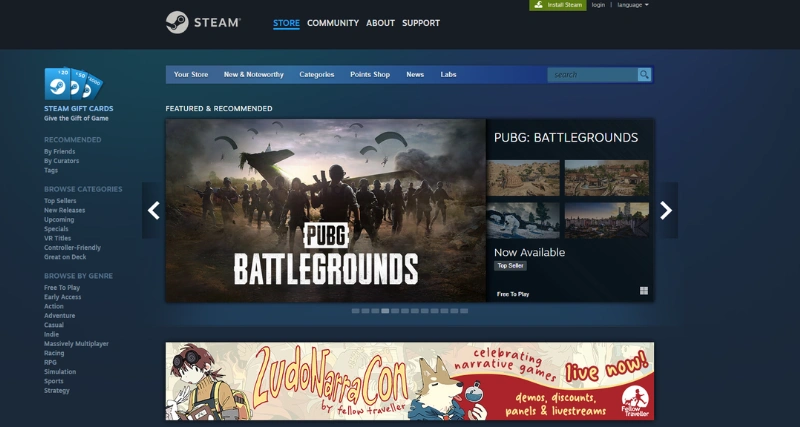
Task: Open the language dropdown
Action: point(632,5)
